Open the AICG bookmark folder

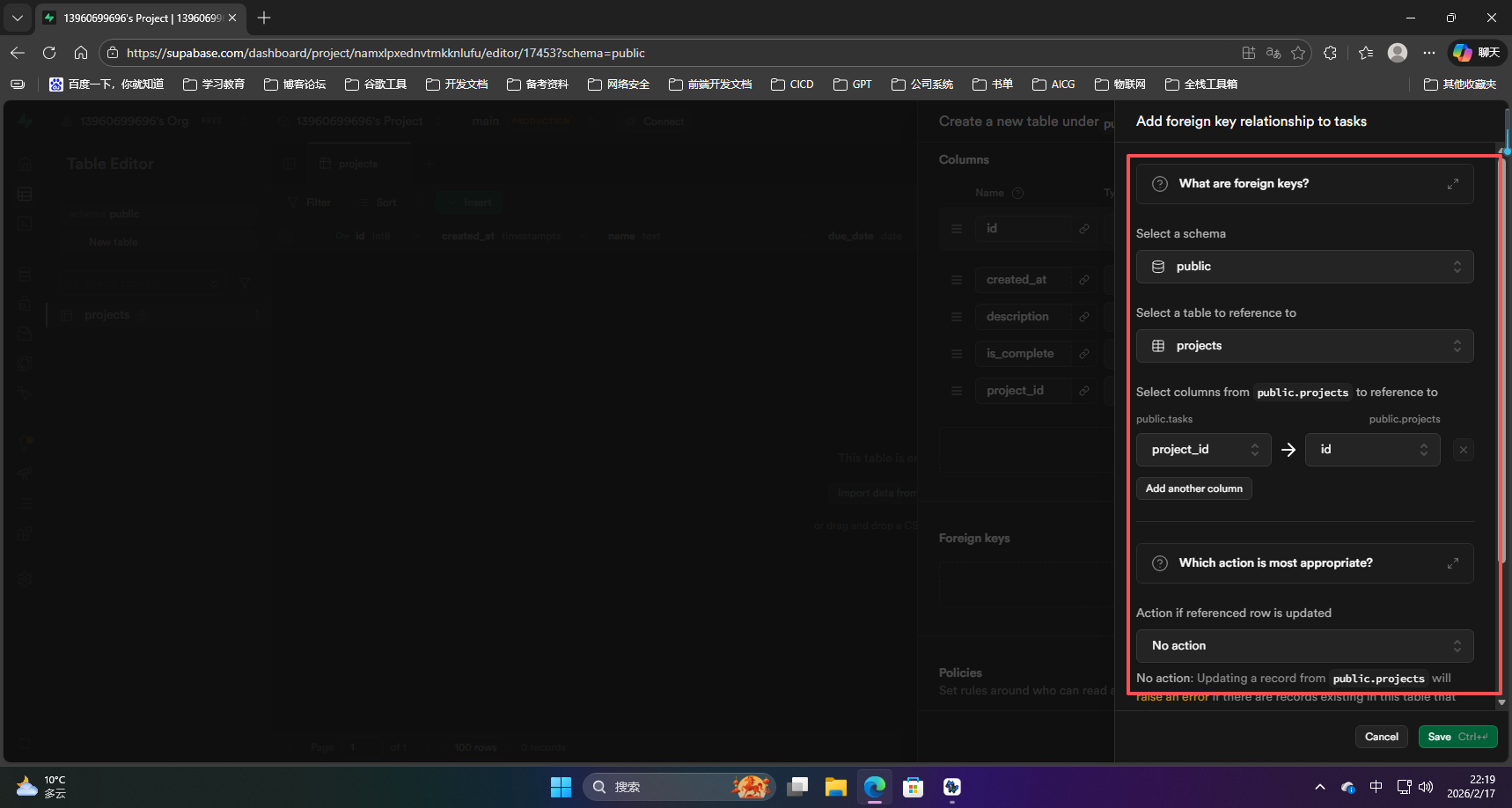point(1053,84)
